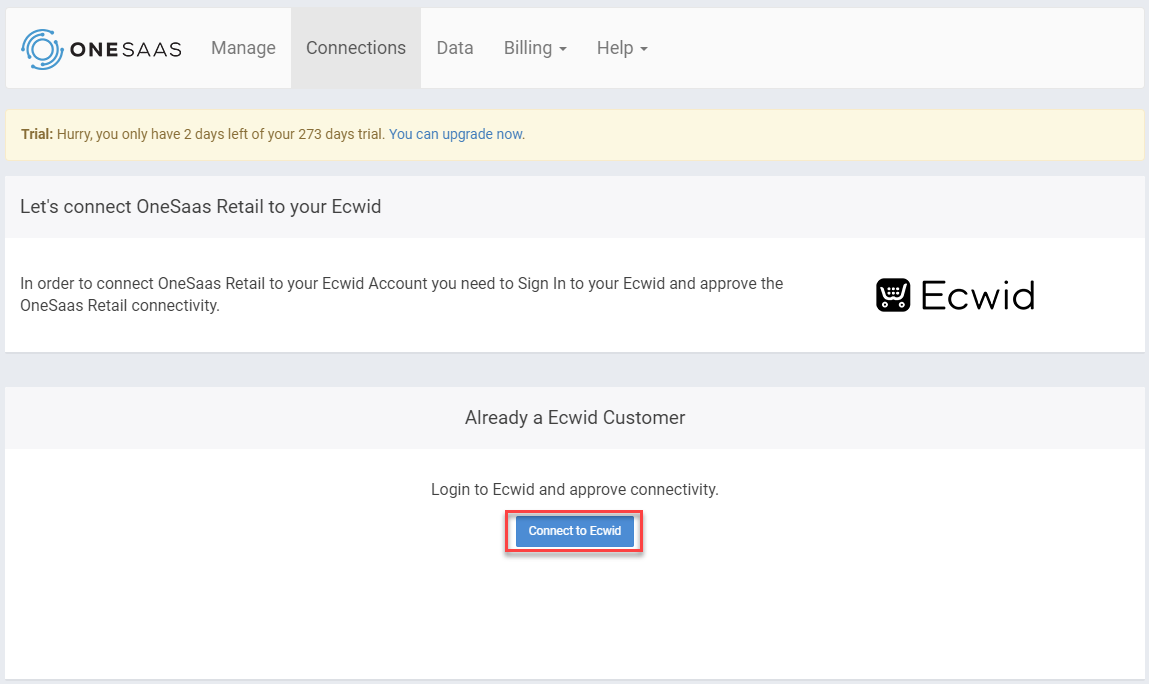Click the OneSaas logo
Screen dimensions: 1149x684
pos(101,49)
